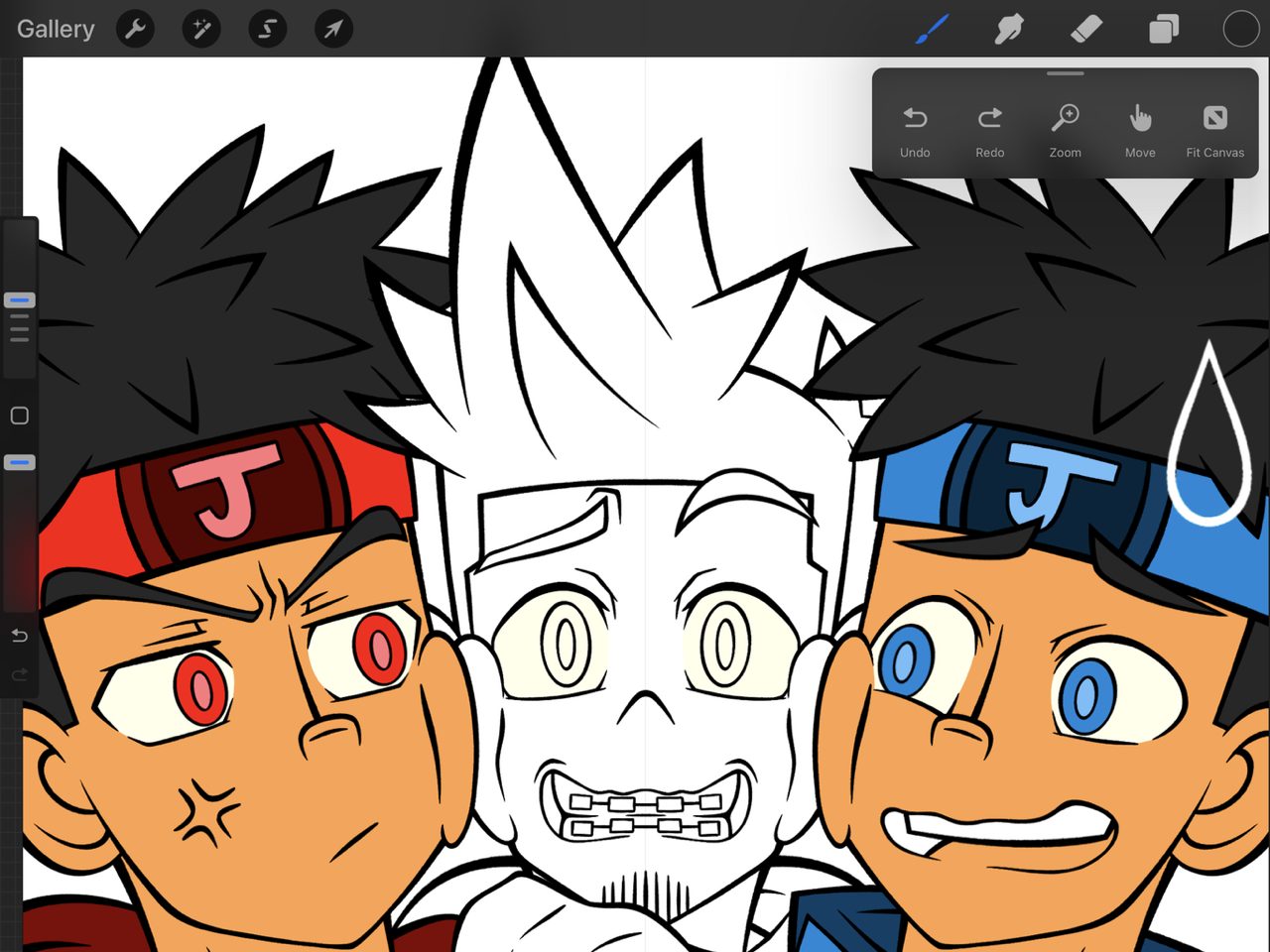The height and width of the screenshot is (952, 1270).
Task: Tap Redo in the quick menu
Action: point(990,131)
